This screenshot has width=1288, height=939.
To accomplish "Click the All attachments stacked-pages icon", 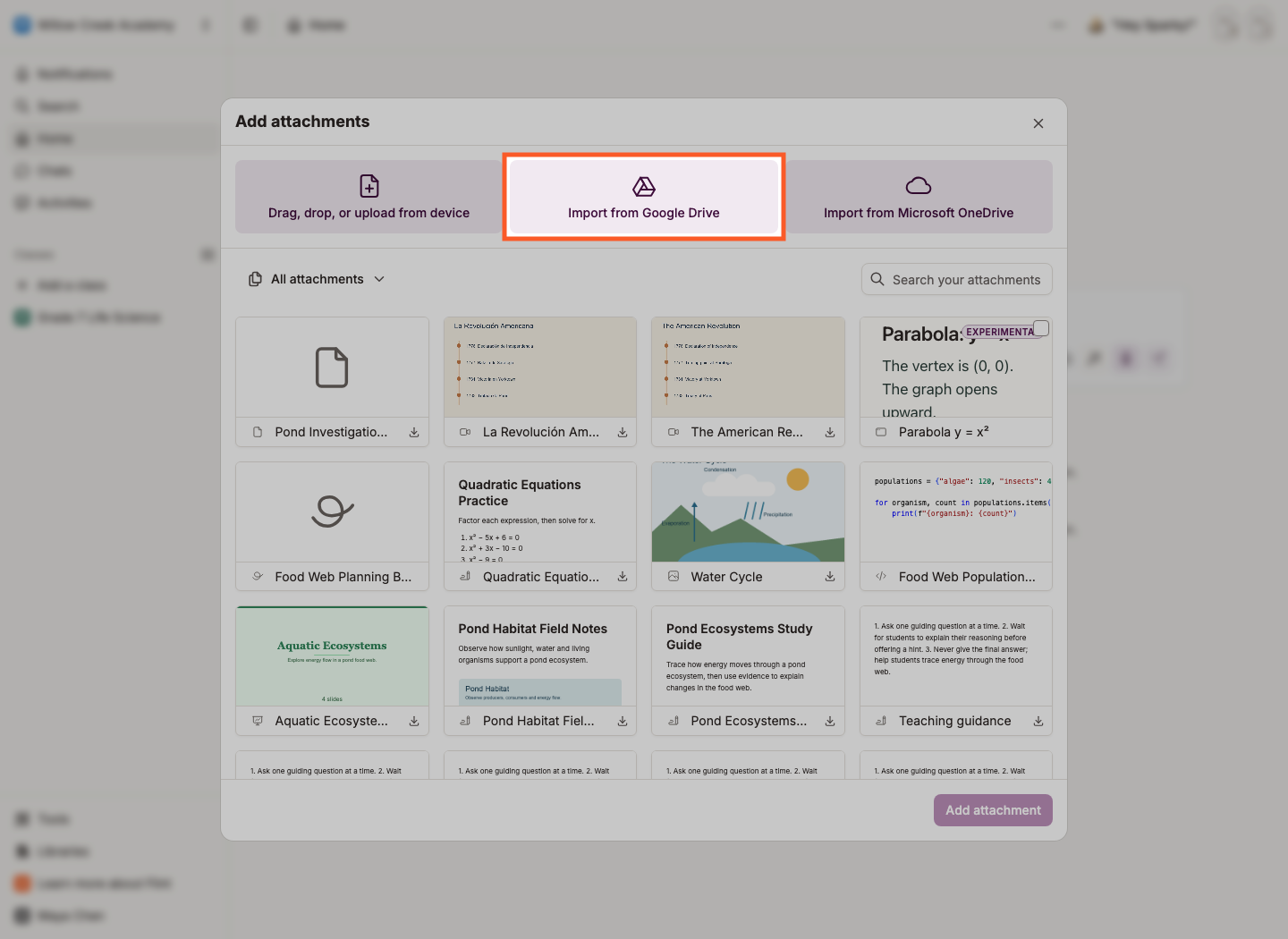I will pos(255,279).
